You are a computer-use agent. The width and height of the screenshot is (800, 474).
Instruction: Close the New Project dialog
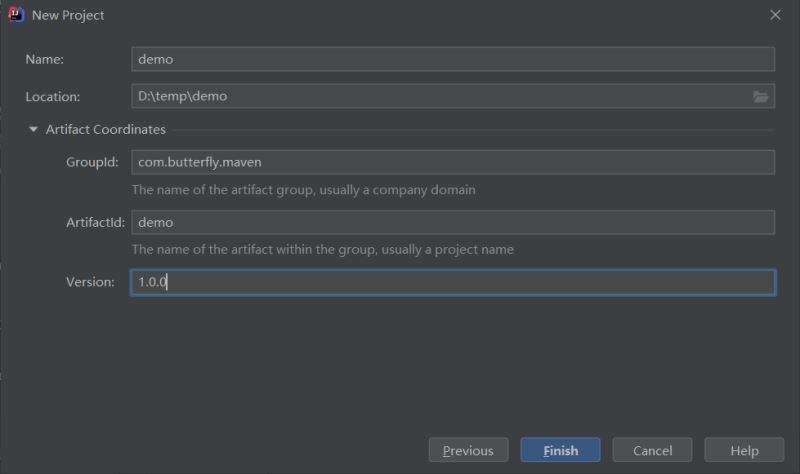775,15
